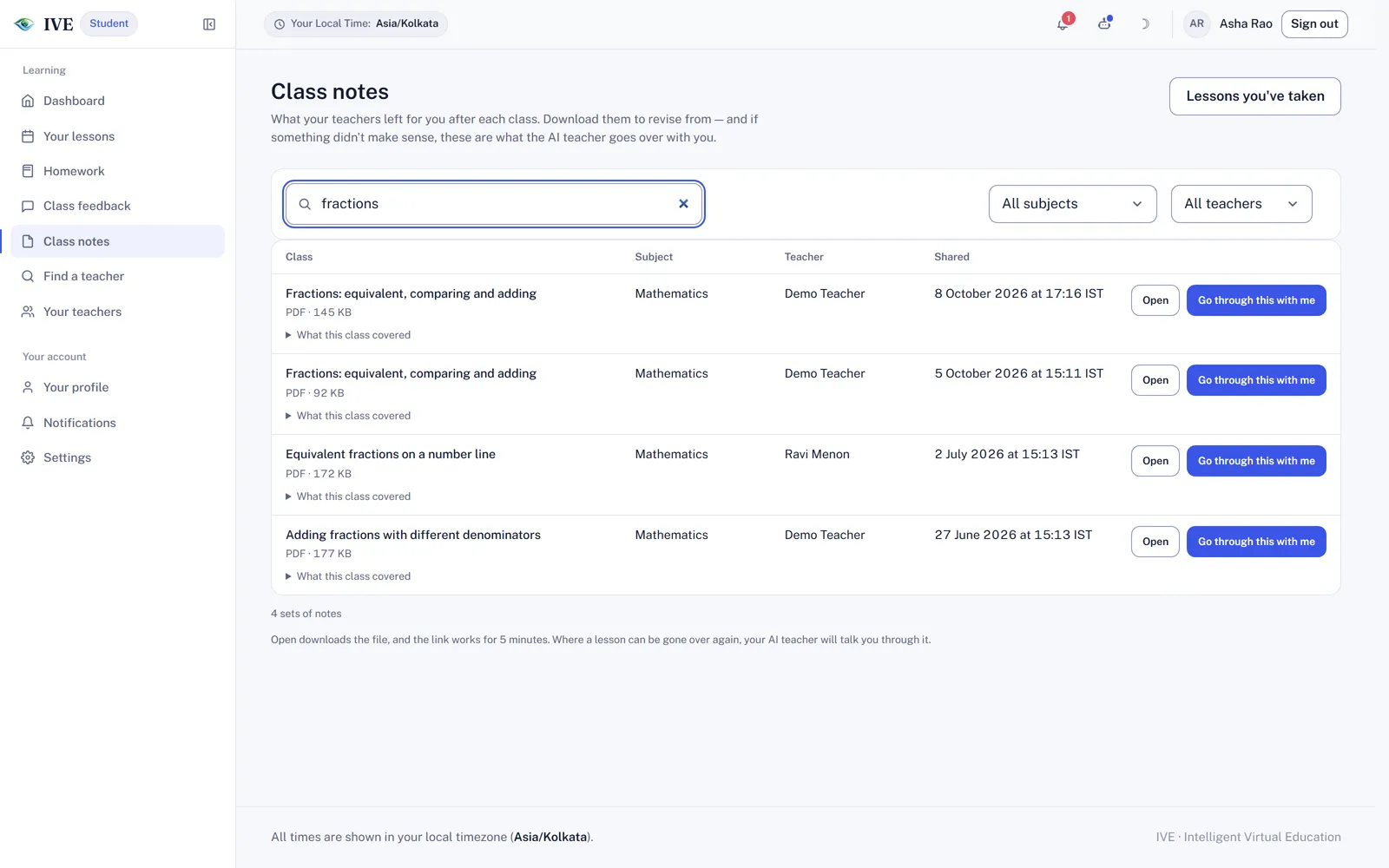
Task: Go to Your profile
Action: (117, 387)
